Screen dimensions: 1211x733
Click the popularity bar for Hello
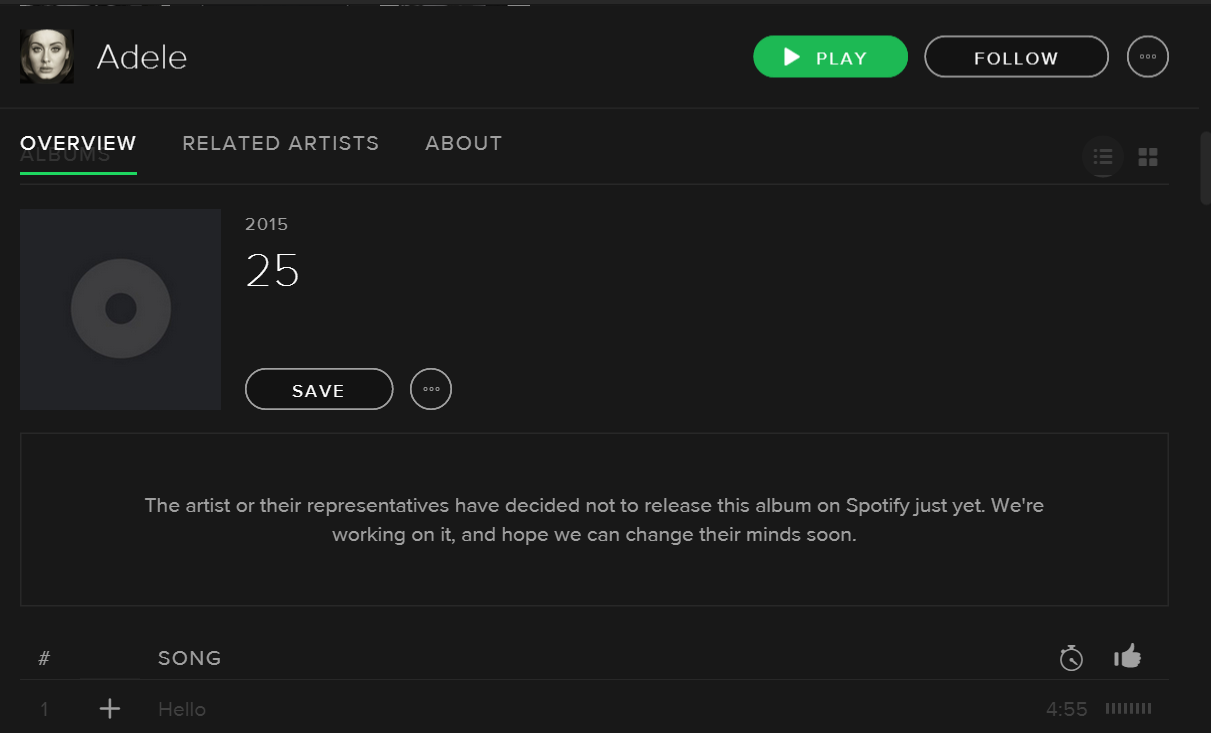pos(1128,709)
